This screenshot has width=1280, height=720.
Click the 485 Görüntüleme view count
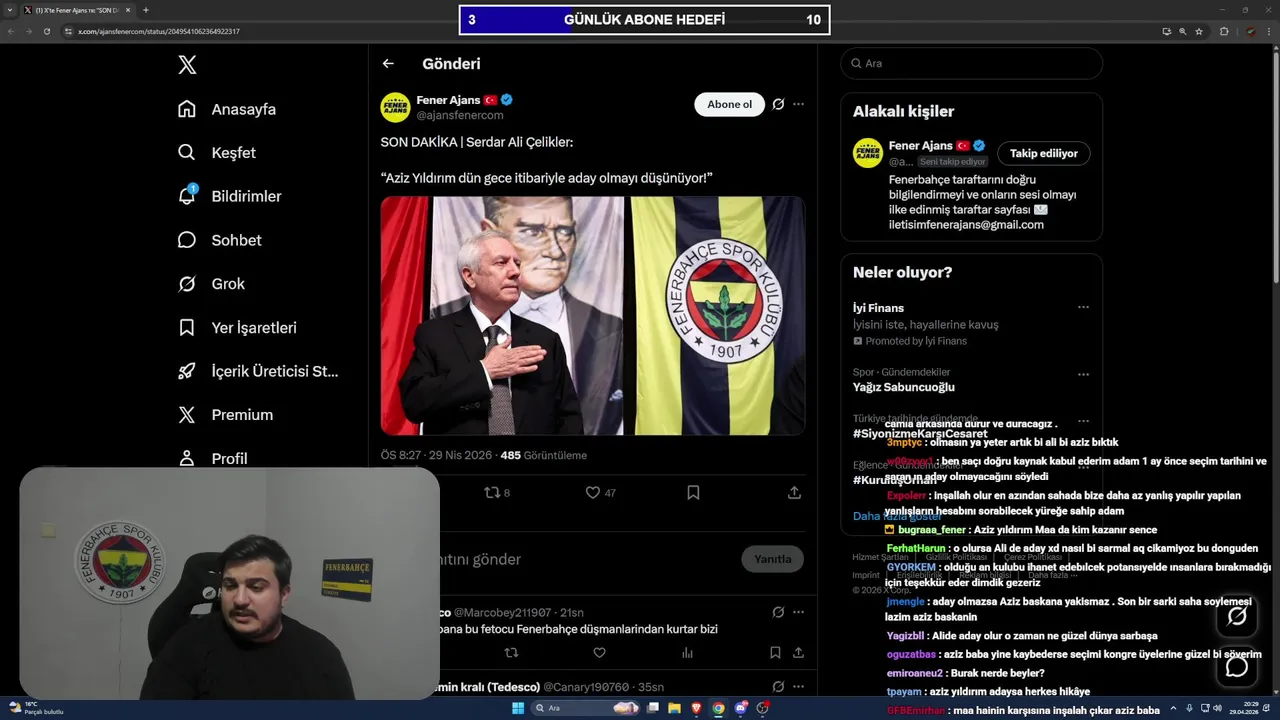tap(544, 455)
